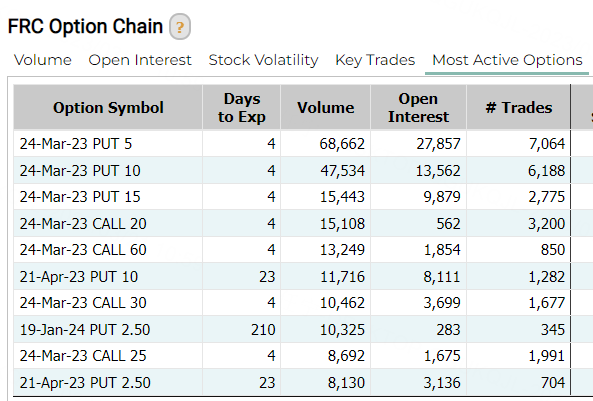The height and width of the screenshot is (401, 593).
Task: Click trades count 1,282
Action: pos(546,277)
